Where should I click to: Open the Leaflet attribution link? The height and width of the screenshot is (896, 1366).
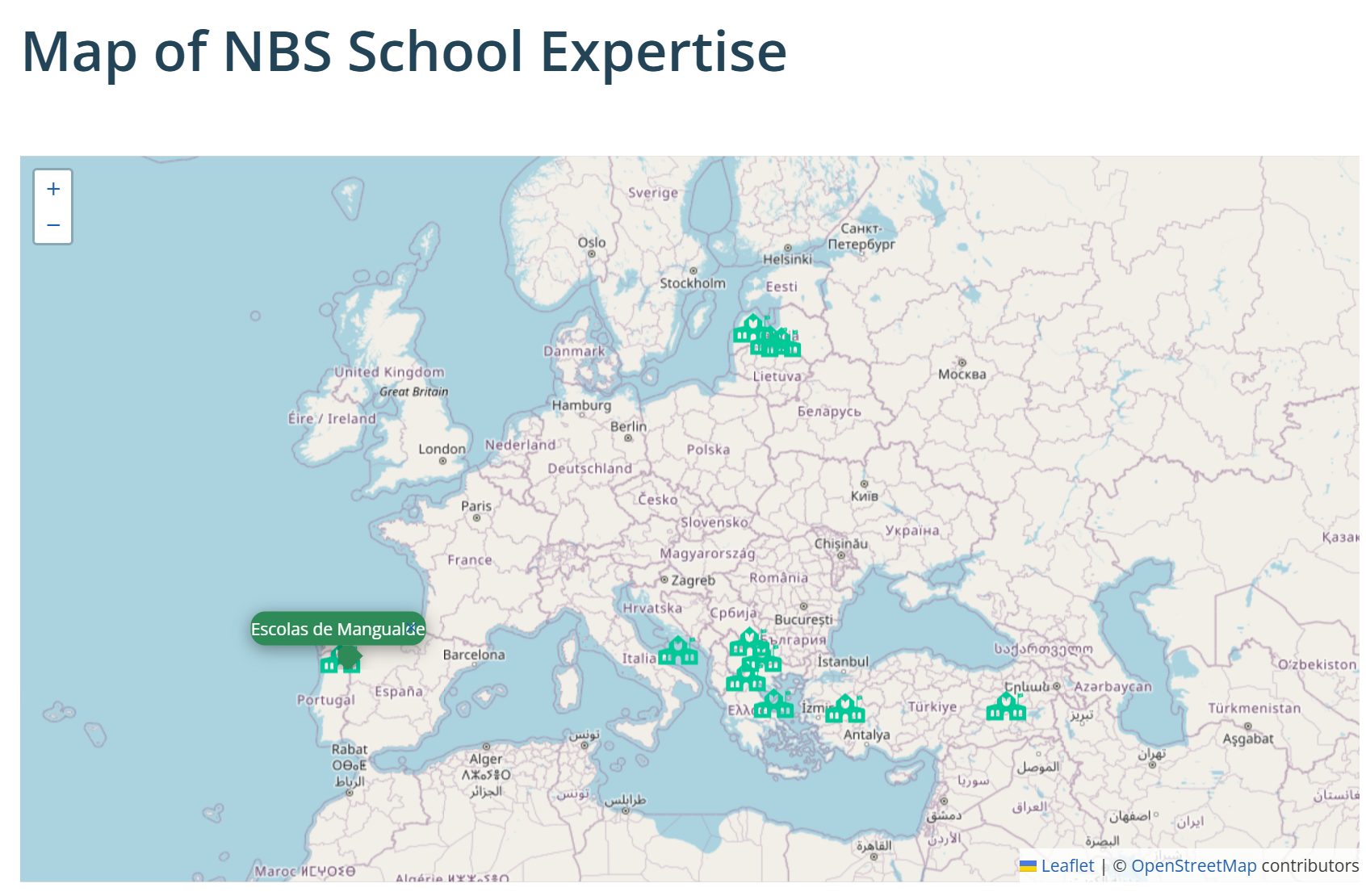(1067, 866)
